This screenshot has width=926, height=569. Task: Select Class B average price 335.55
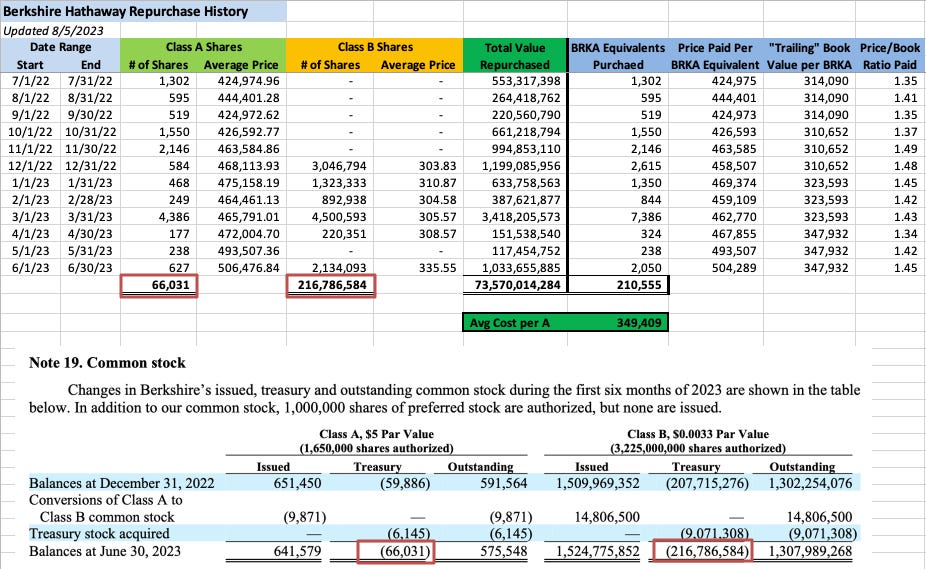438,268
